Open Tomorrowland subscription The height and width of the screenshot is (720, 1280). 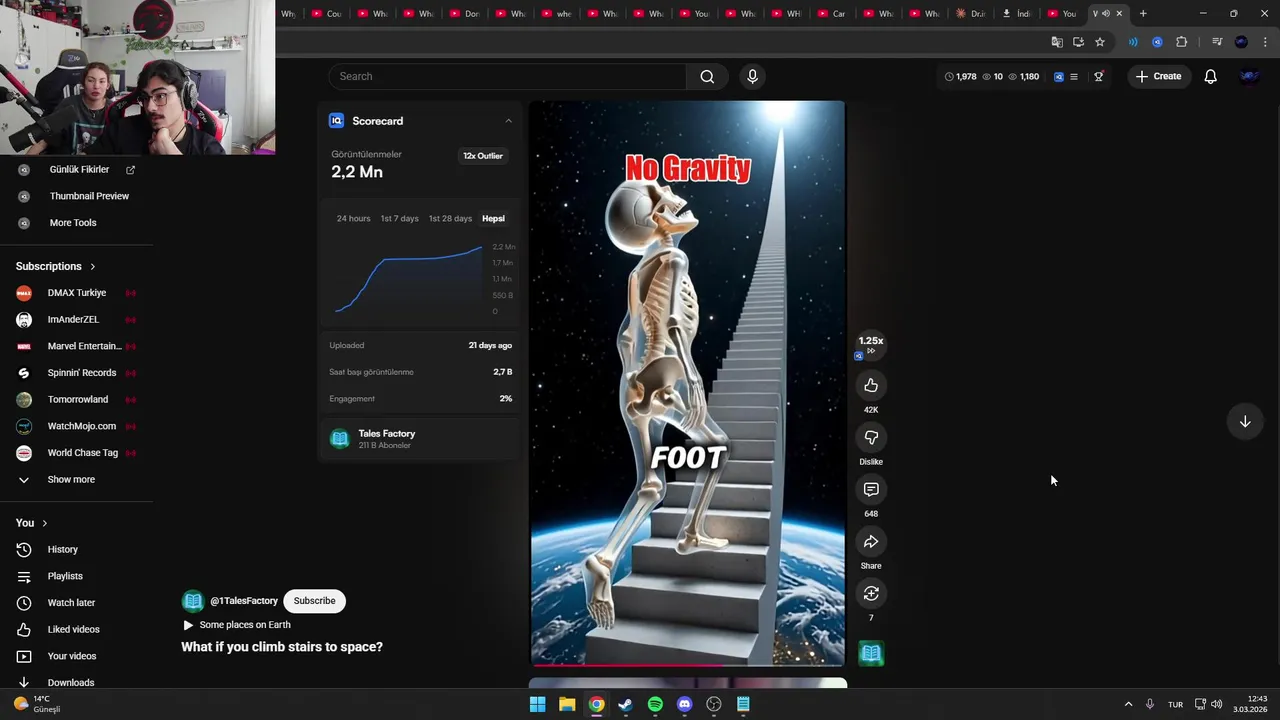[x=76, y=399]
